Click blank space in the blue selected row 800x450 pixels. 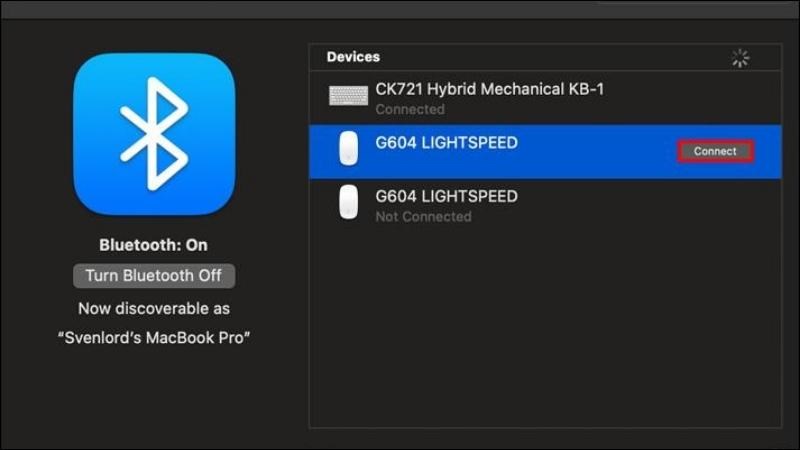(597, 152)
